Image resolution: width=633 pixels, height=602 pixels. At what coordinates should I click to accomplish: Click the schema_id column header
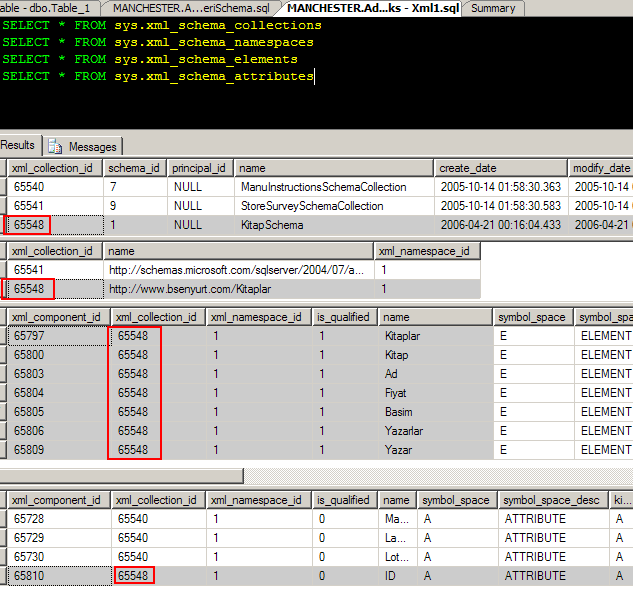tap(135, 168)
